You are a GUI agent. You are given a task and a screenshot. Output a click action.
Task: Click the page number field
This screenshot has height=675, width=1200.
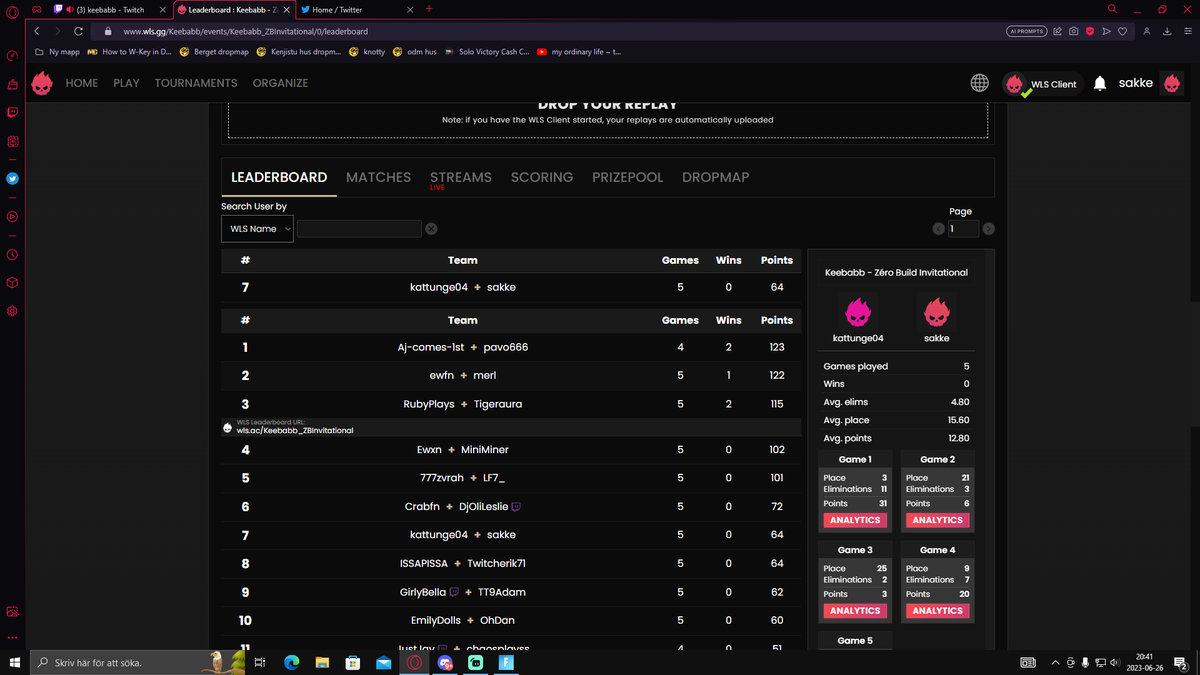pos(964,229)
